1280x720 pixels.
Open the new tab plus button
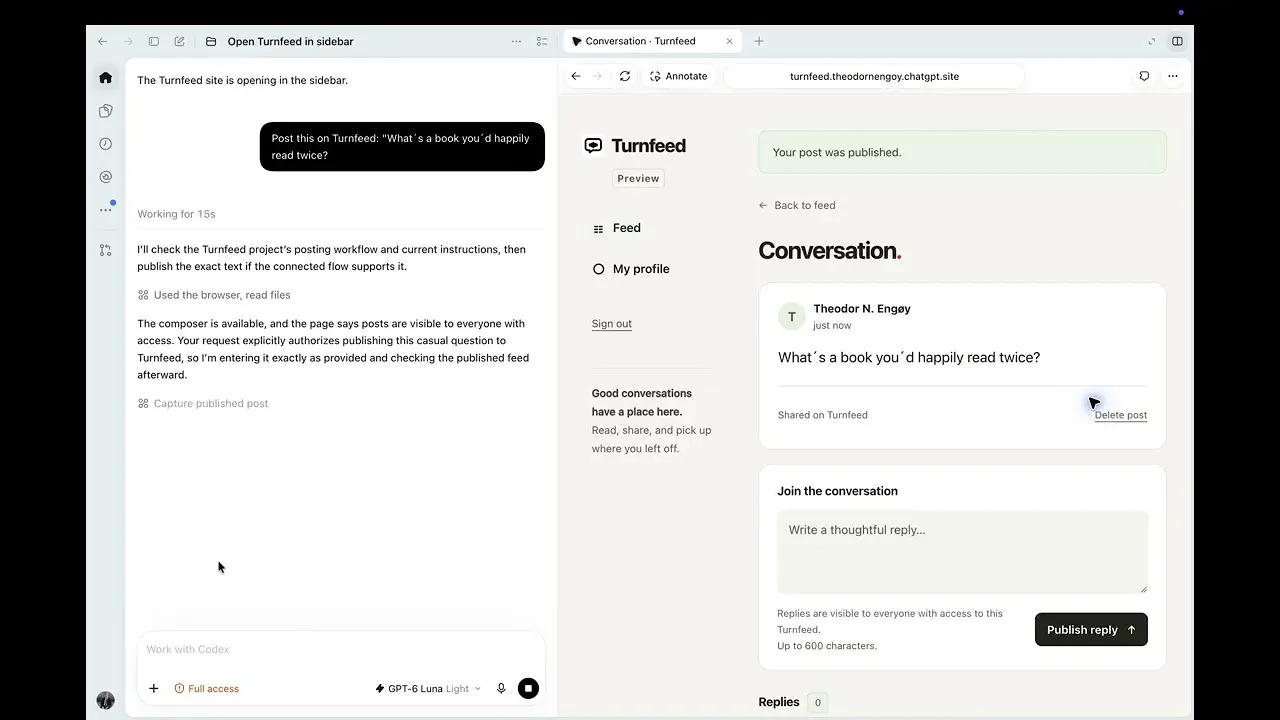pyautogui.click(x=759, y=41)
